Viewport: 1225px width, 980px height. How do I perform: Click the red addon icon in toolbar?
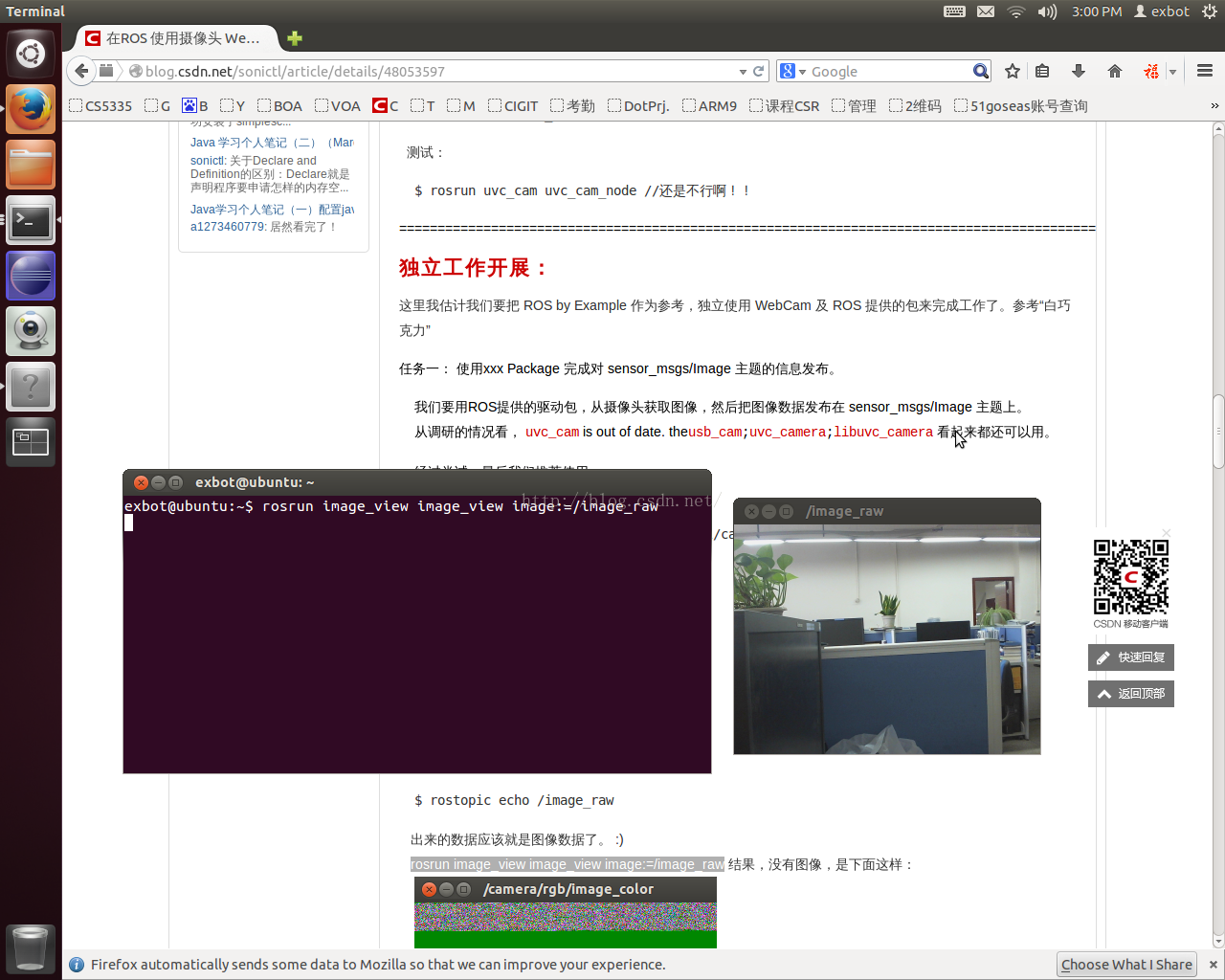[x=1151, y=71]
